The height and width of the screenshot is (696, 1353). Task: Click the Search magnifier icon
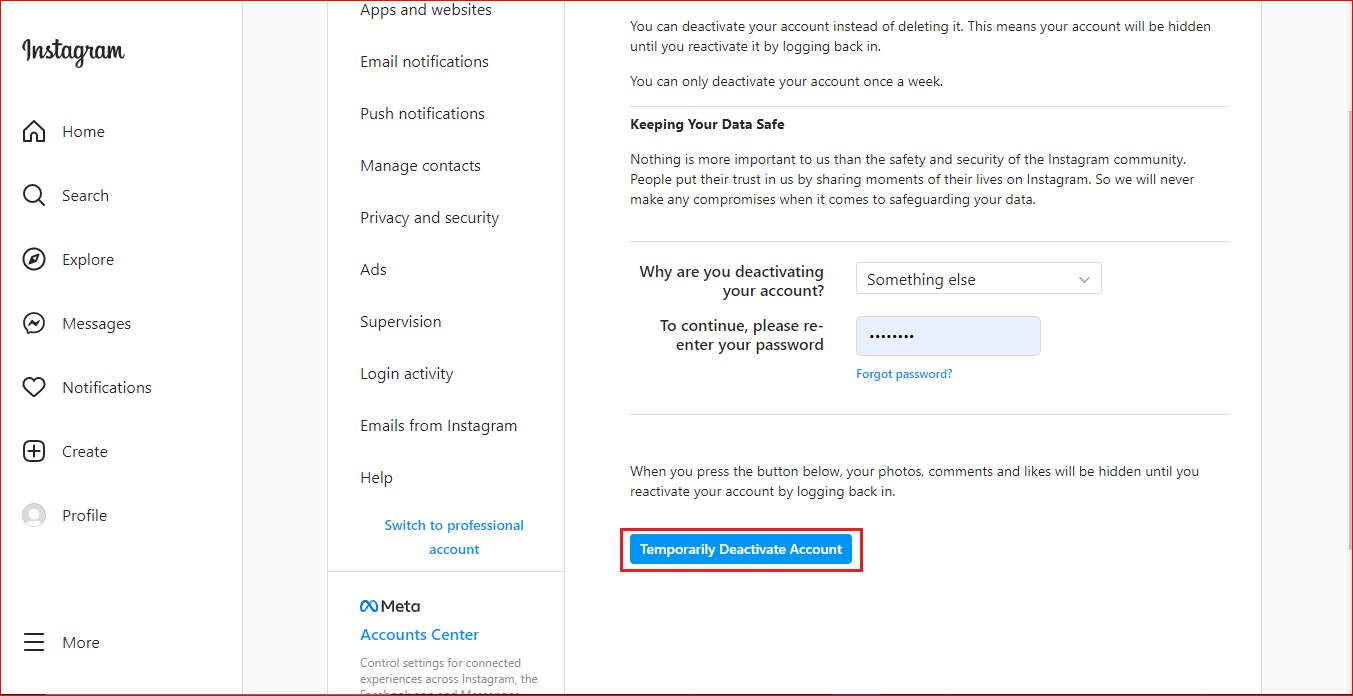pyautogui.click(x=34, y=196)
